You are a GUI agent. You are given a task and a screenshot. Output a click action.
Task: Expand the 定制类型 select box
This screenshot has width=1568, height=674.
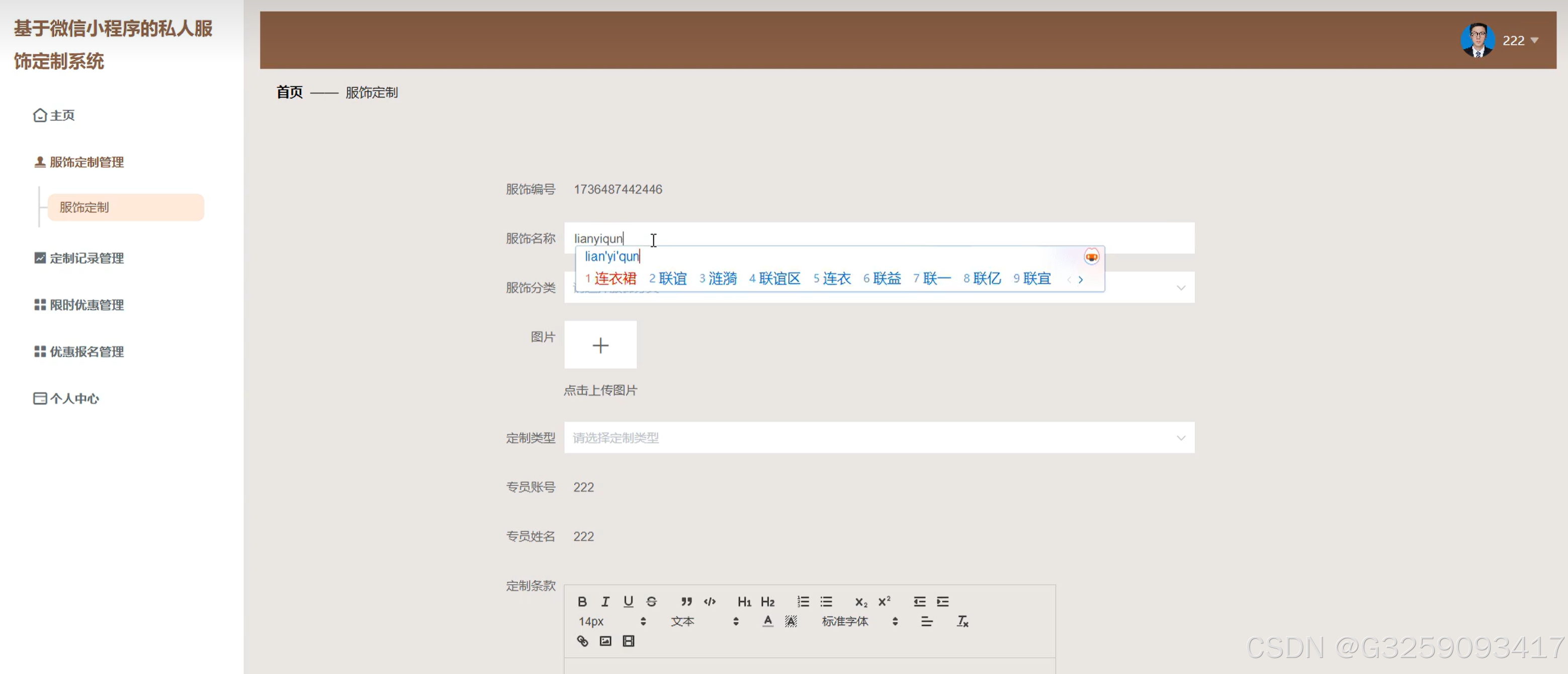click(879, 437)
